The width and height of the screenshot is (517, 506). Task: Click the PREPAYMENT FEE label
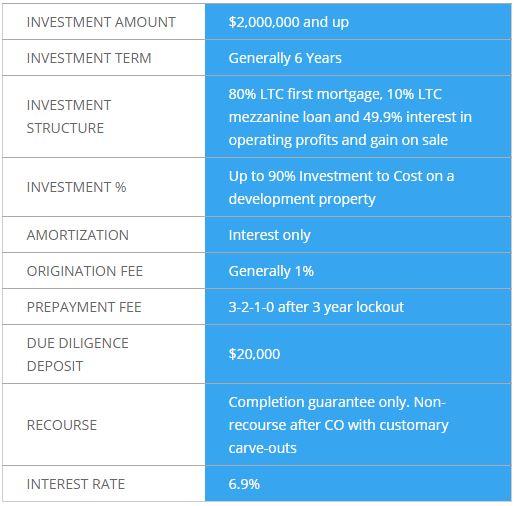pyautogui.click(x=84, y=307)
